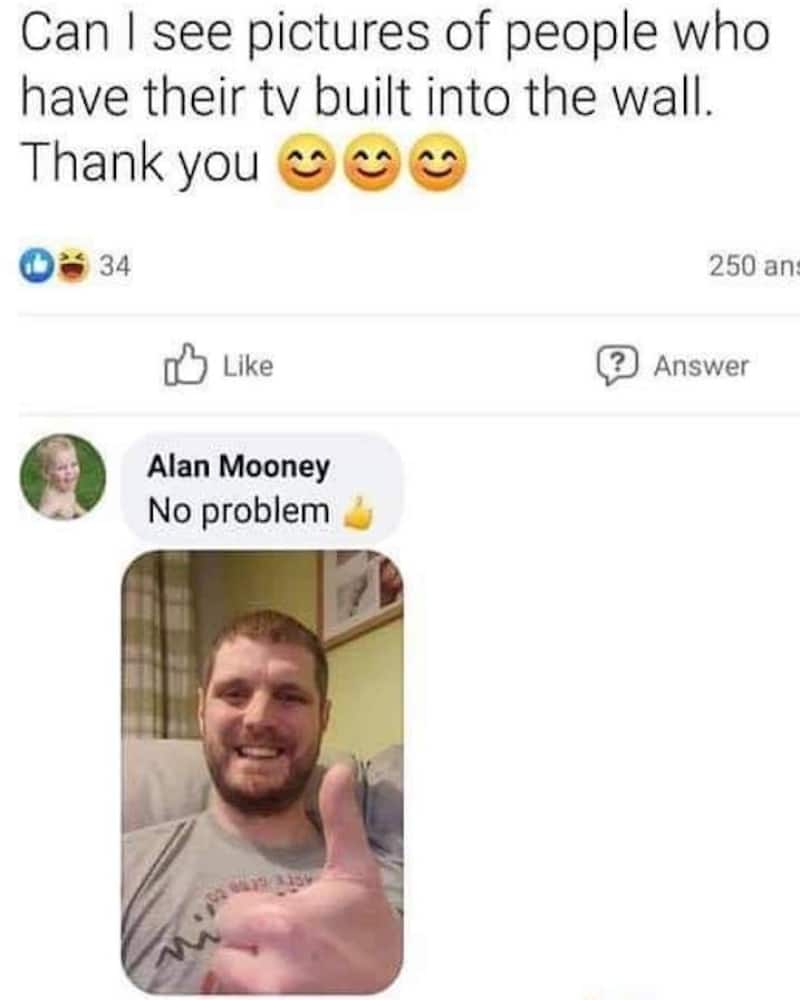Screen dimensions: 800x1000
Task: View the 250 answers link
Action: click(x=754, y=266)
